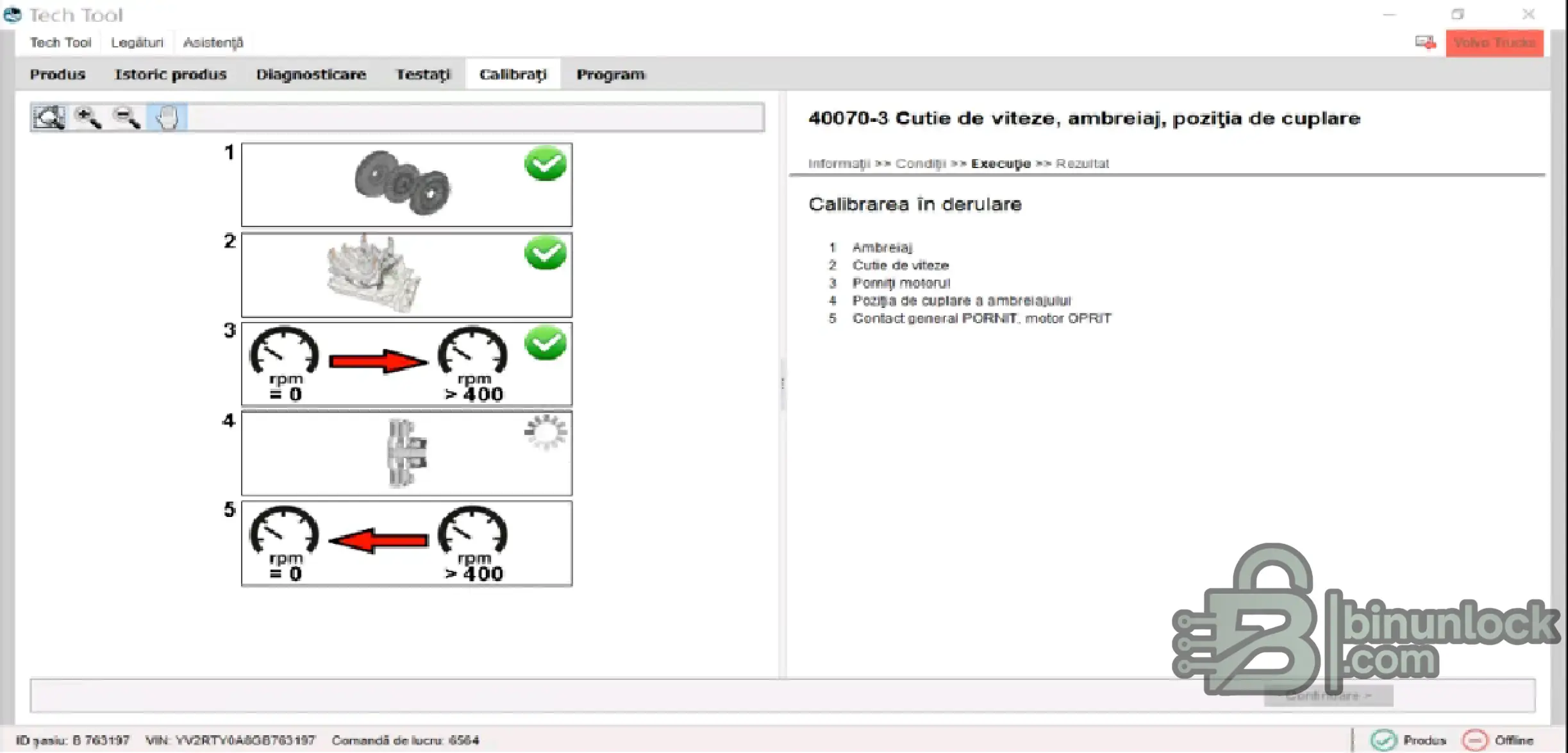This screenshot has height=753, width=1568.
Task: Click the green checkmark on step 2
Action: pyautogui.click(x=546, y=253)
